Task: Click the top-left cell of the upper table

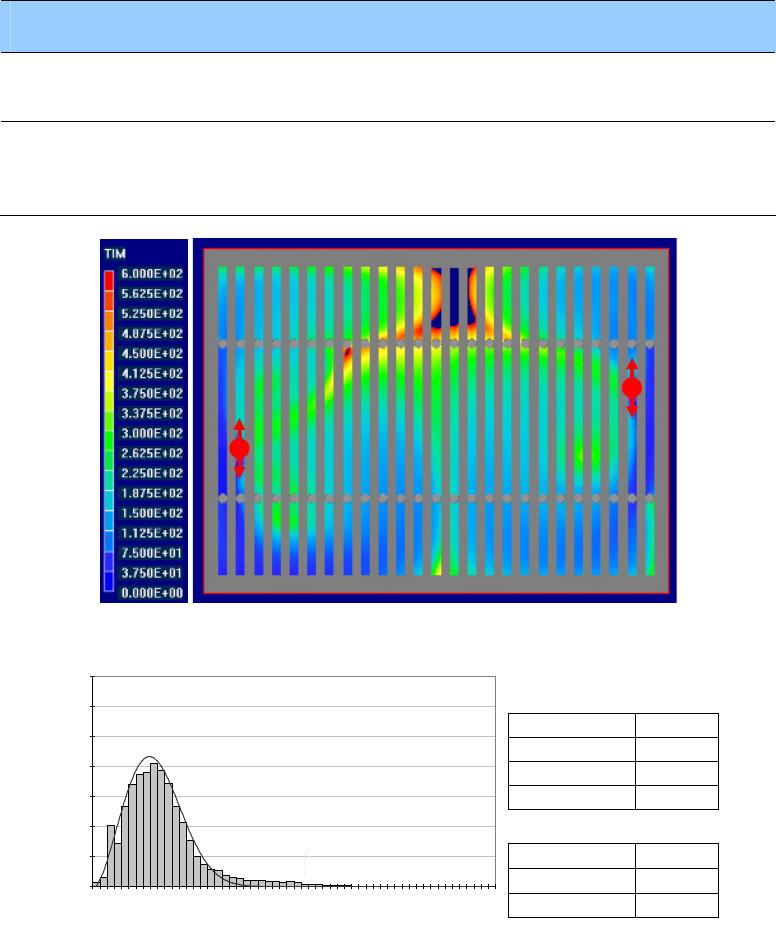Action: (571, 726)
